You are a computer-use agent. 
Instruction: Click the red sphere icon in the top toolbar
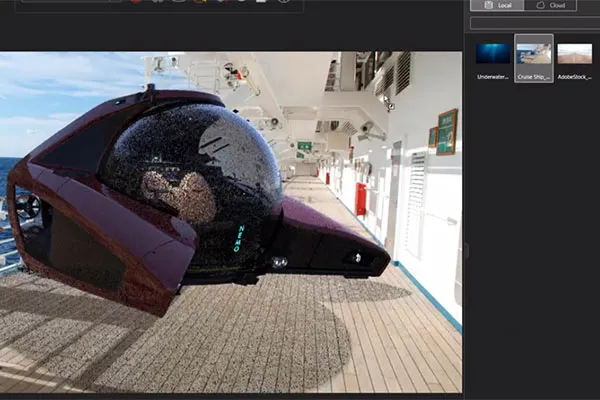tap(135, 1)
